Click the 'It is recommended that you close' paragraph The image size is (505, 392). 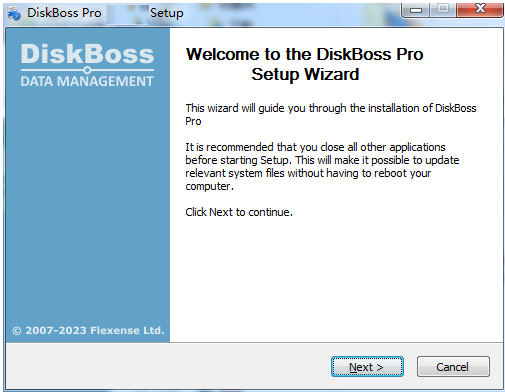322,167
